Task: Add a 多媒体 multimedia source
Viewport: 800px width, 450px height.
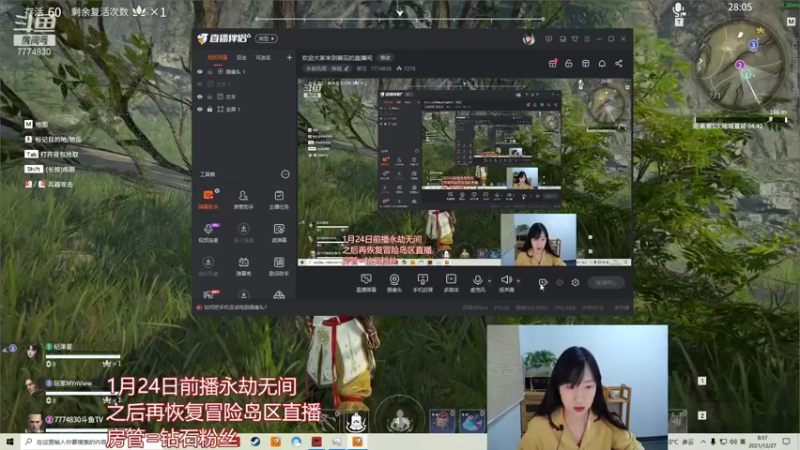Action: pos(451,283)
